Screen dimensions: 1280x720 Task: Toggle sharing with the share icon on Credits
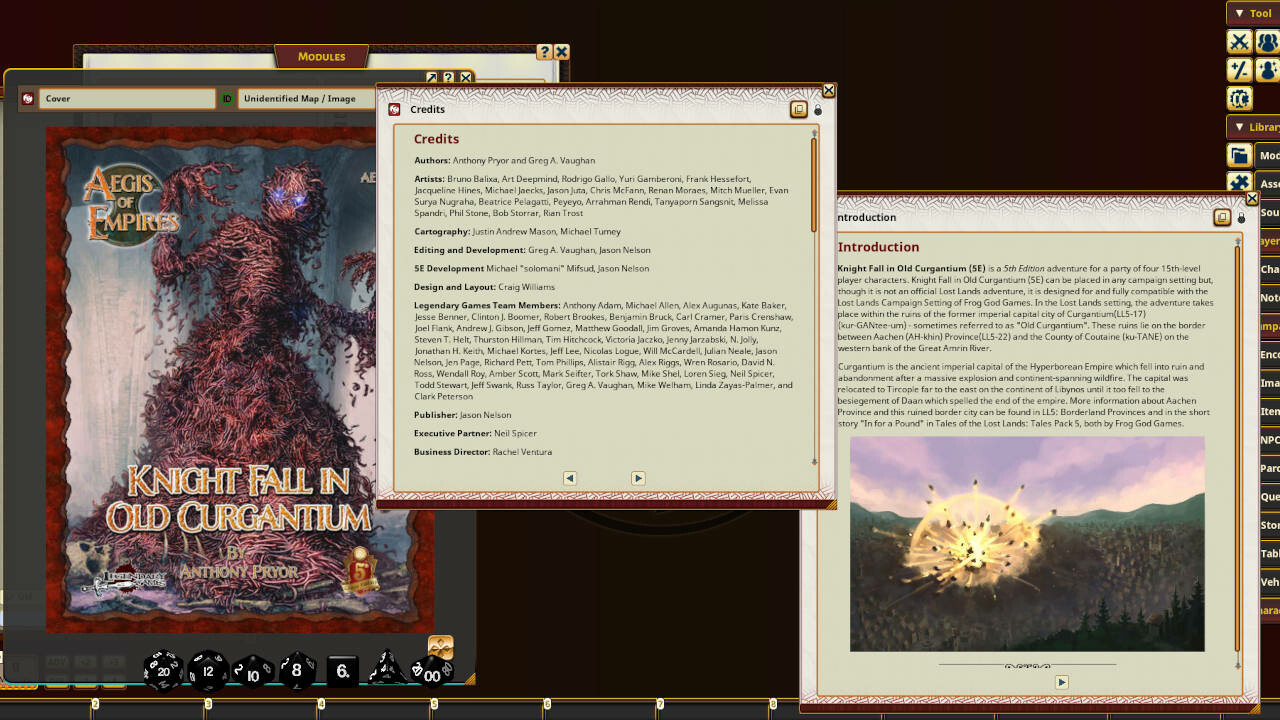tap(799, 108)
